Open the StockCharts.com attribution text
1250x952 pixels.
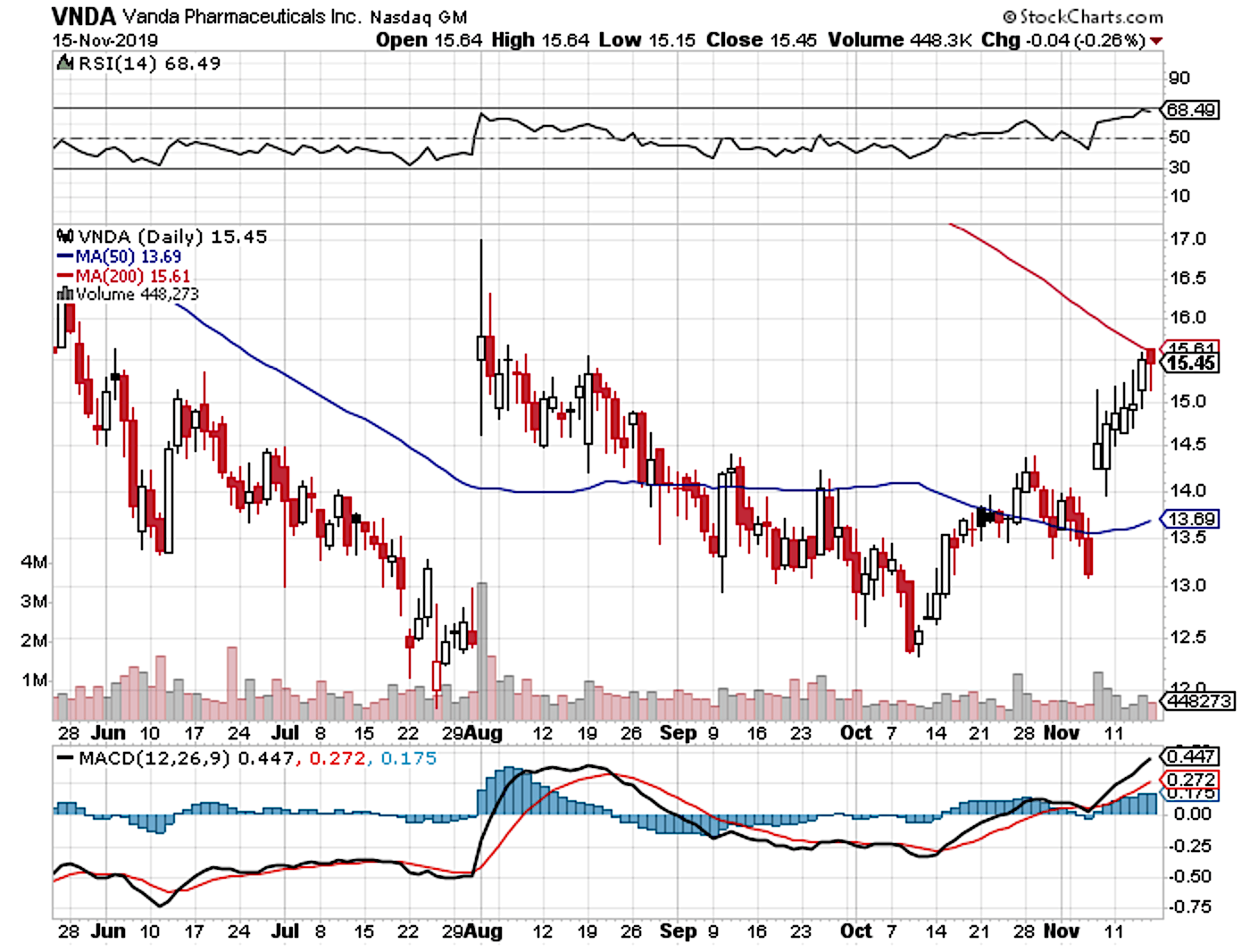click(1091, 17)
